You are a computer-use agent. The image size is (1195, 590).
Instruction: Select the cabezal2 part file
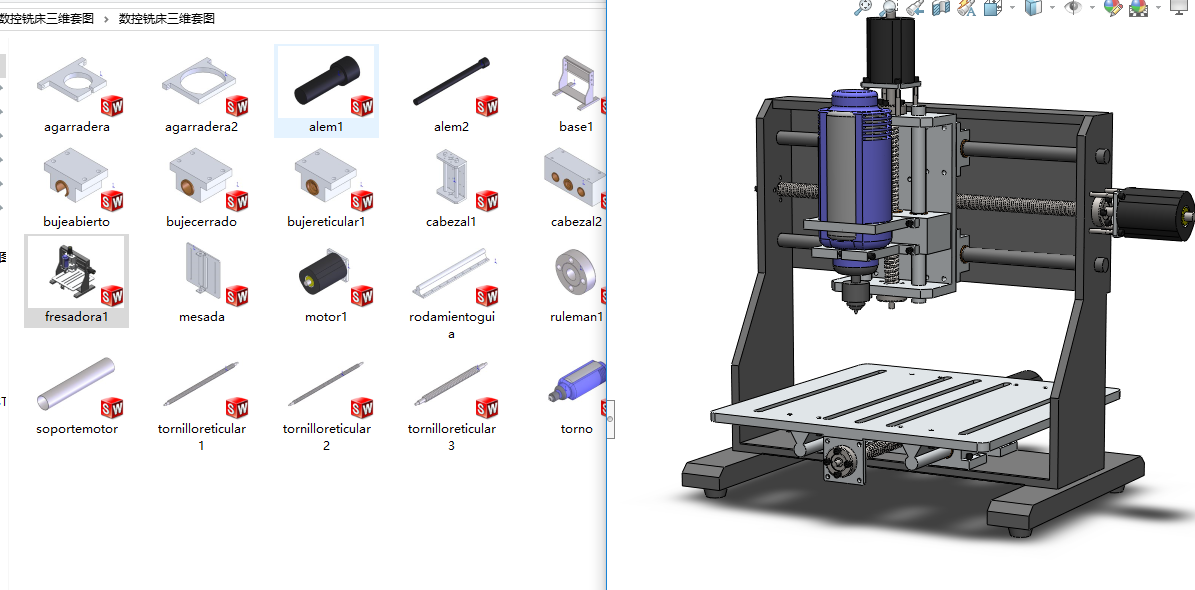[576, 187]
